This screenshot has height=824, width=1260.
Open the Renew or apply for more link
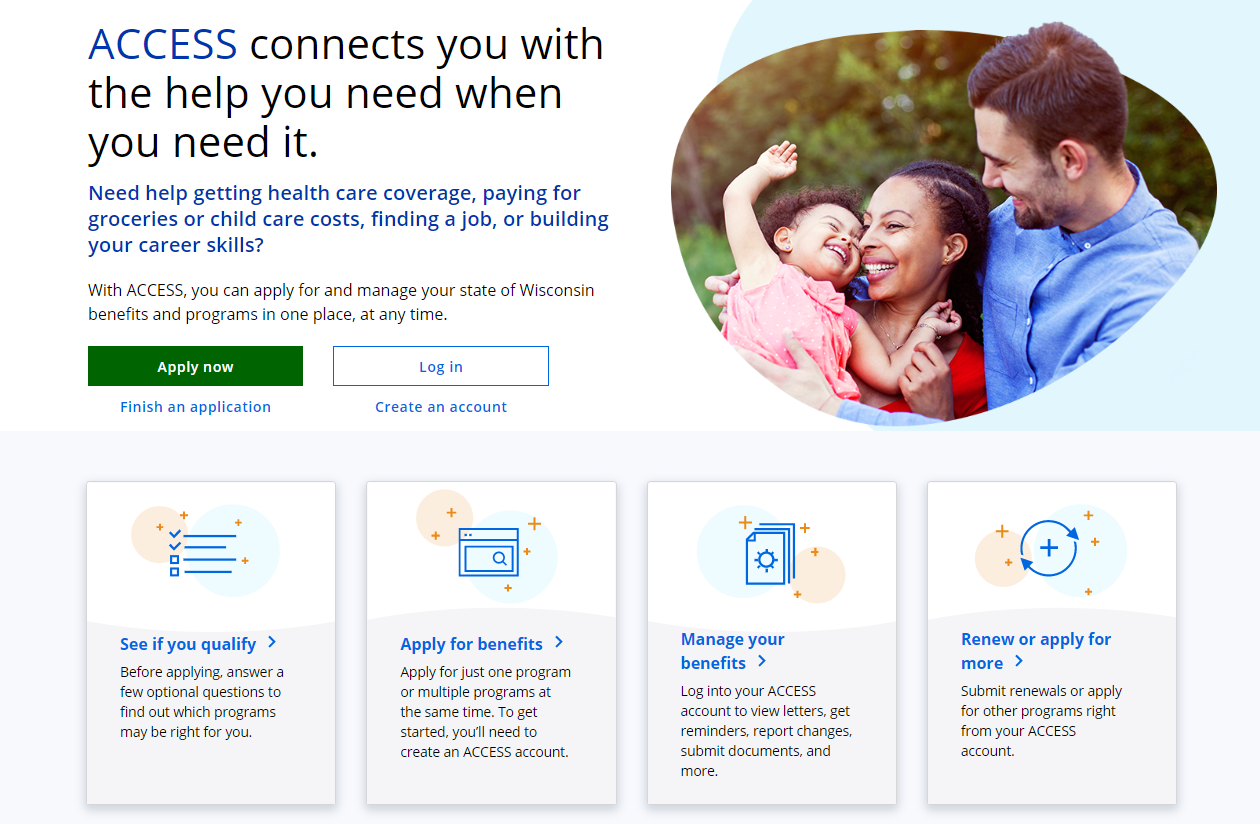tap(1036, 651)
